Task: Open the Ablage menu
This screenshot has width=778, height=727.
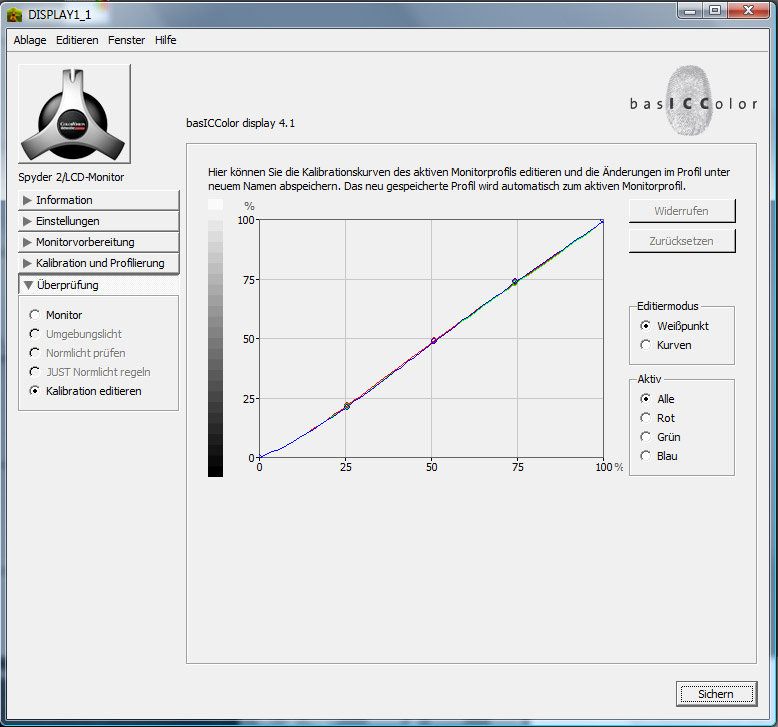Action: (x=29, y=40)
